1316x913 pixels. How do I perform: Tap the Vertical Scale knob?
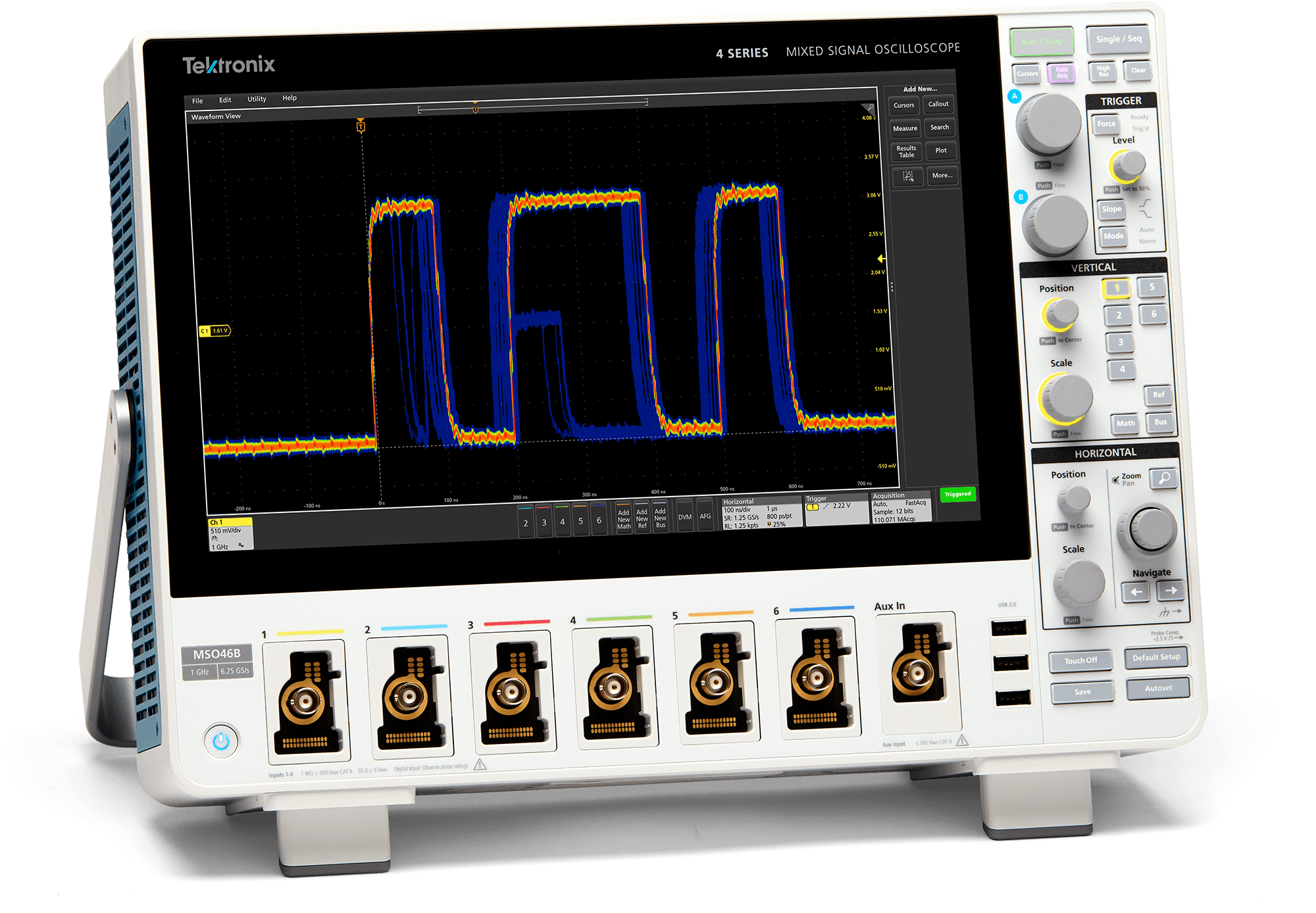[x=1067, y=398]
